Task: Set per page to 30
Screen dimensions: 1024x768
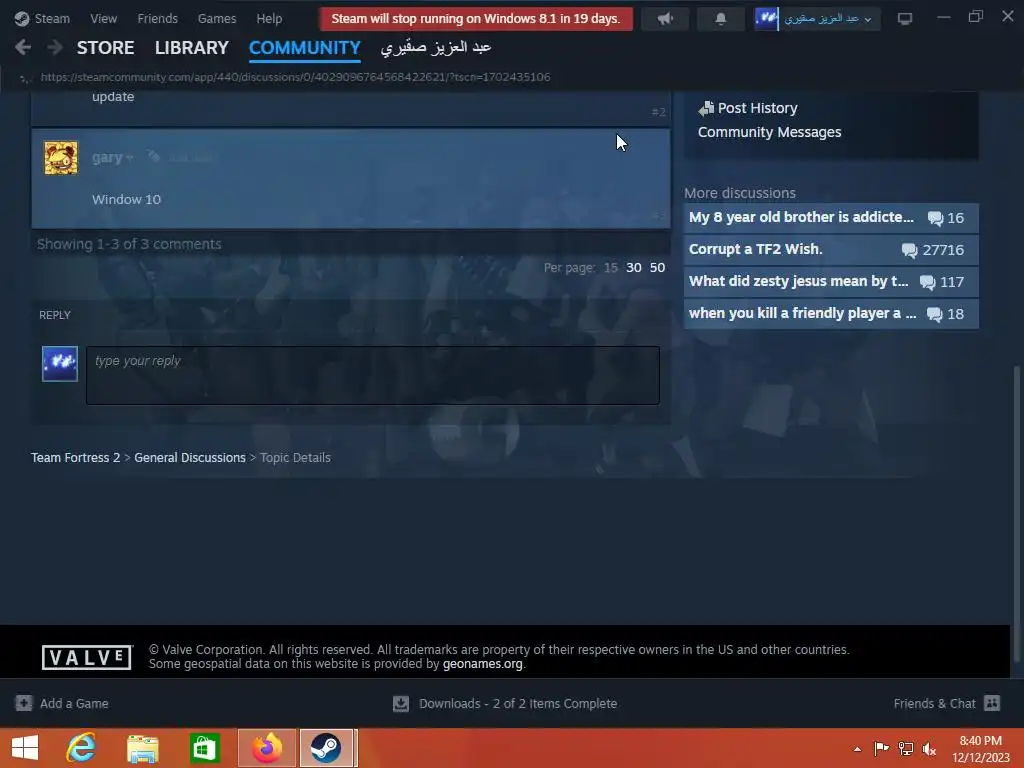Action: click(x=633, y=268)
